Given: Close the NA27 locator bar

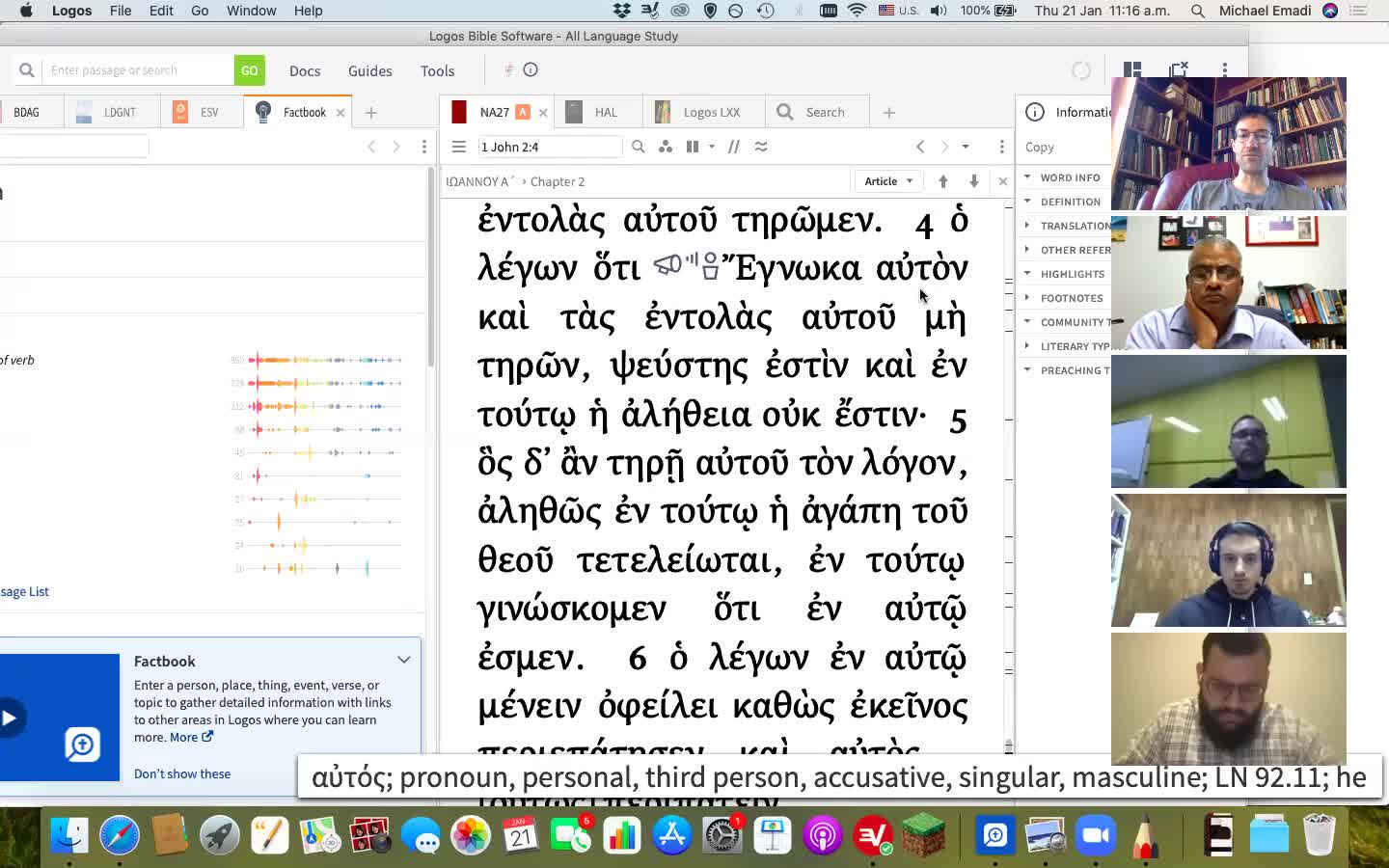Looking at the screenshot, I should pos(1002,181).
